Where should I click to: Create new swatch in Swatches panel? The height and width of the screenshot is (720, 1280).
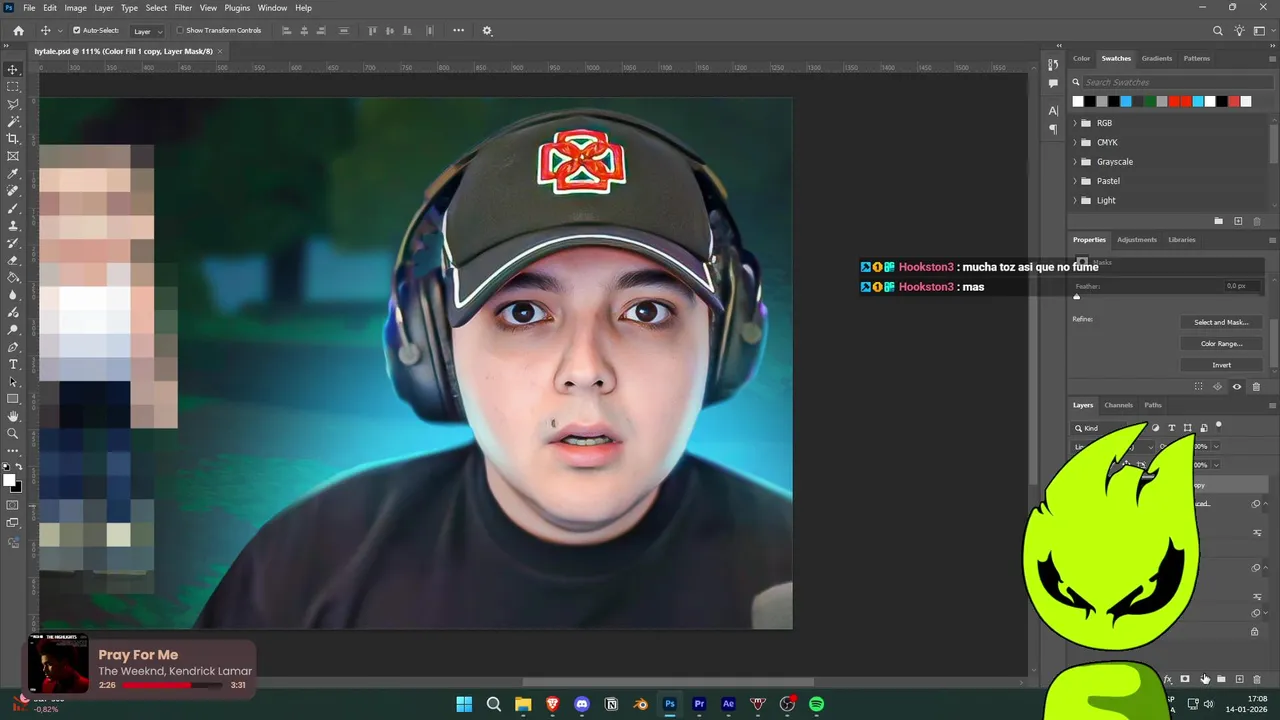pyautogui.click(x=1238, y=221)
